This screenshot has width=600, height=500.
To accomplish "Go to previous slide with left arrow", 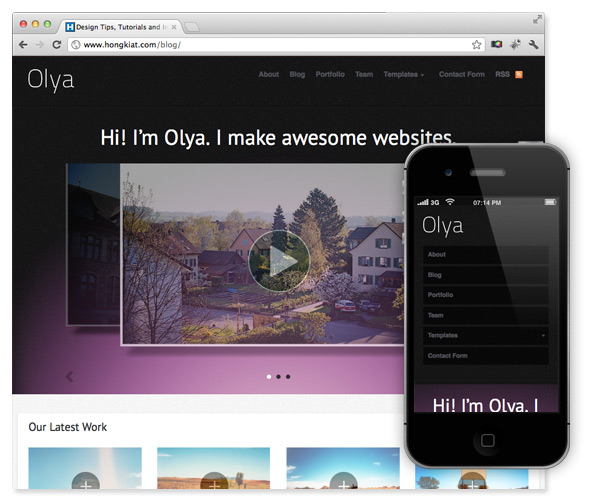I will 69,376.
